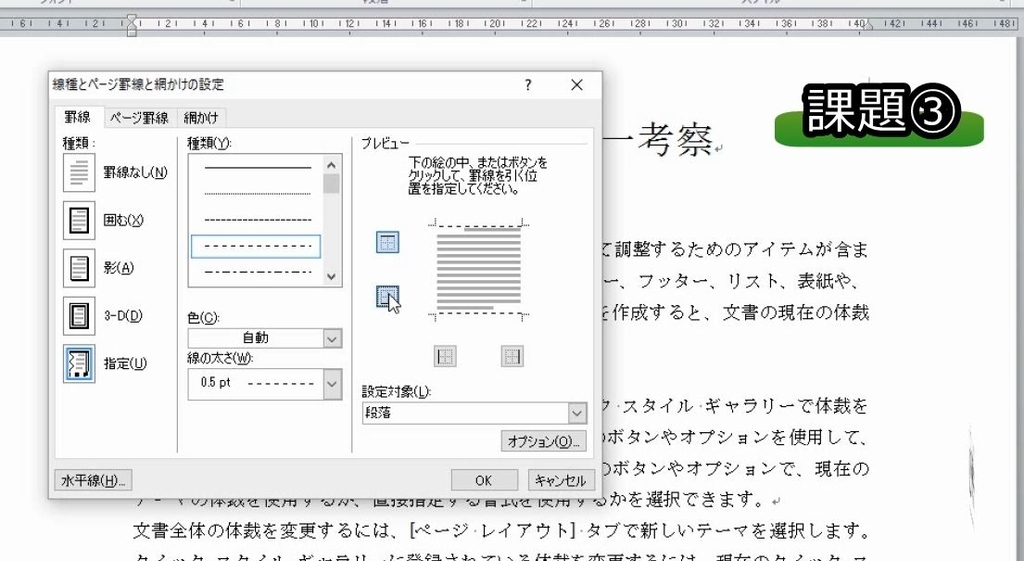The width and height of the screenshot is (1024, 561).
Task: Switch to the ページ罫線 tab
Action: (x=139, y=118)
